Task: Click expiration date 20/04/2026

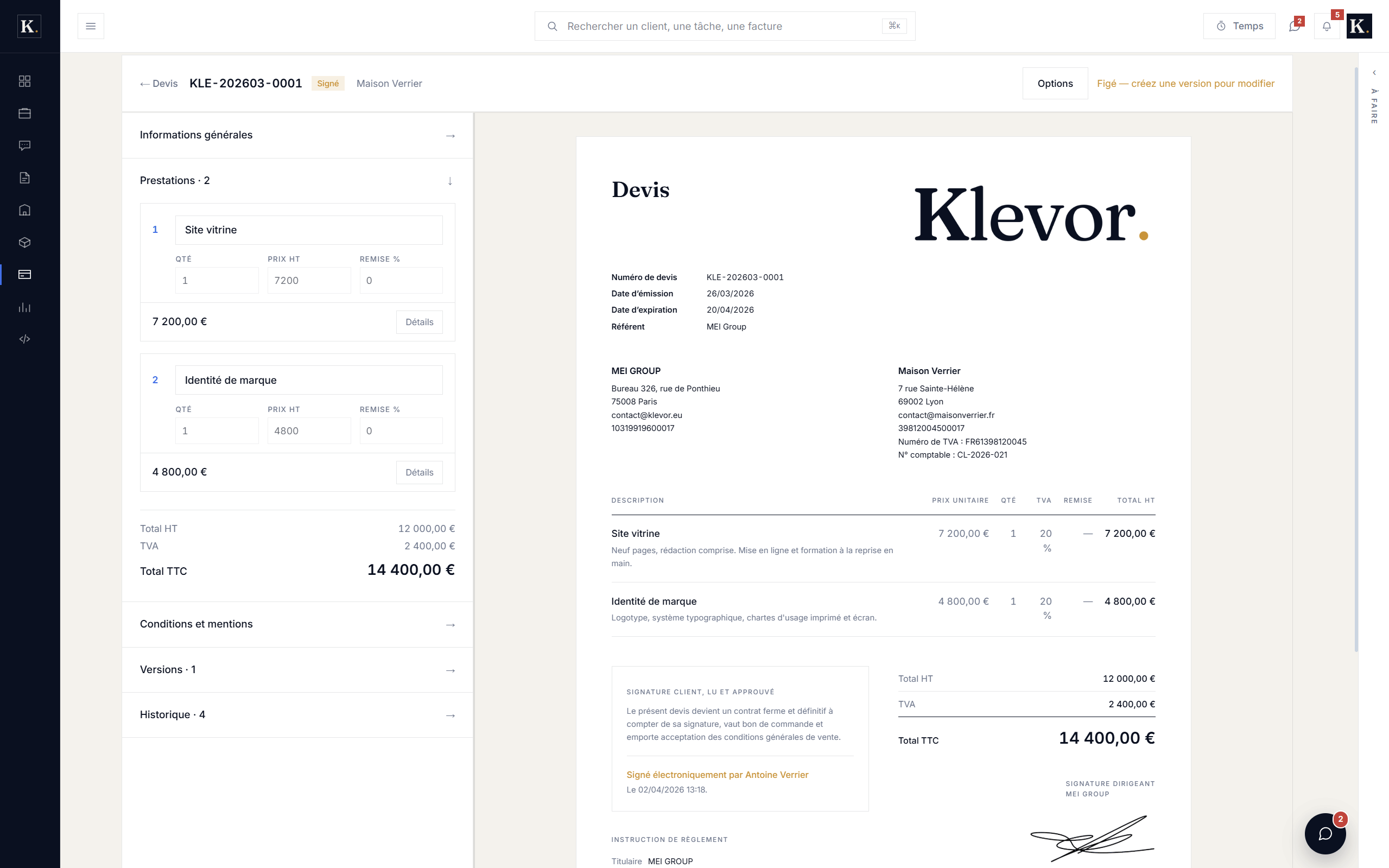Action: 730,310
